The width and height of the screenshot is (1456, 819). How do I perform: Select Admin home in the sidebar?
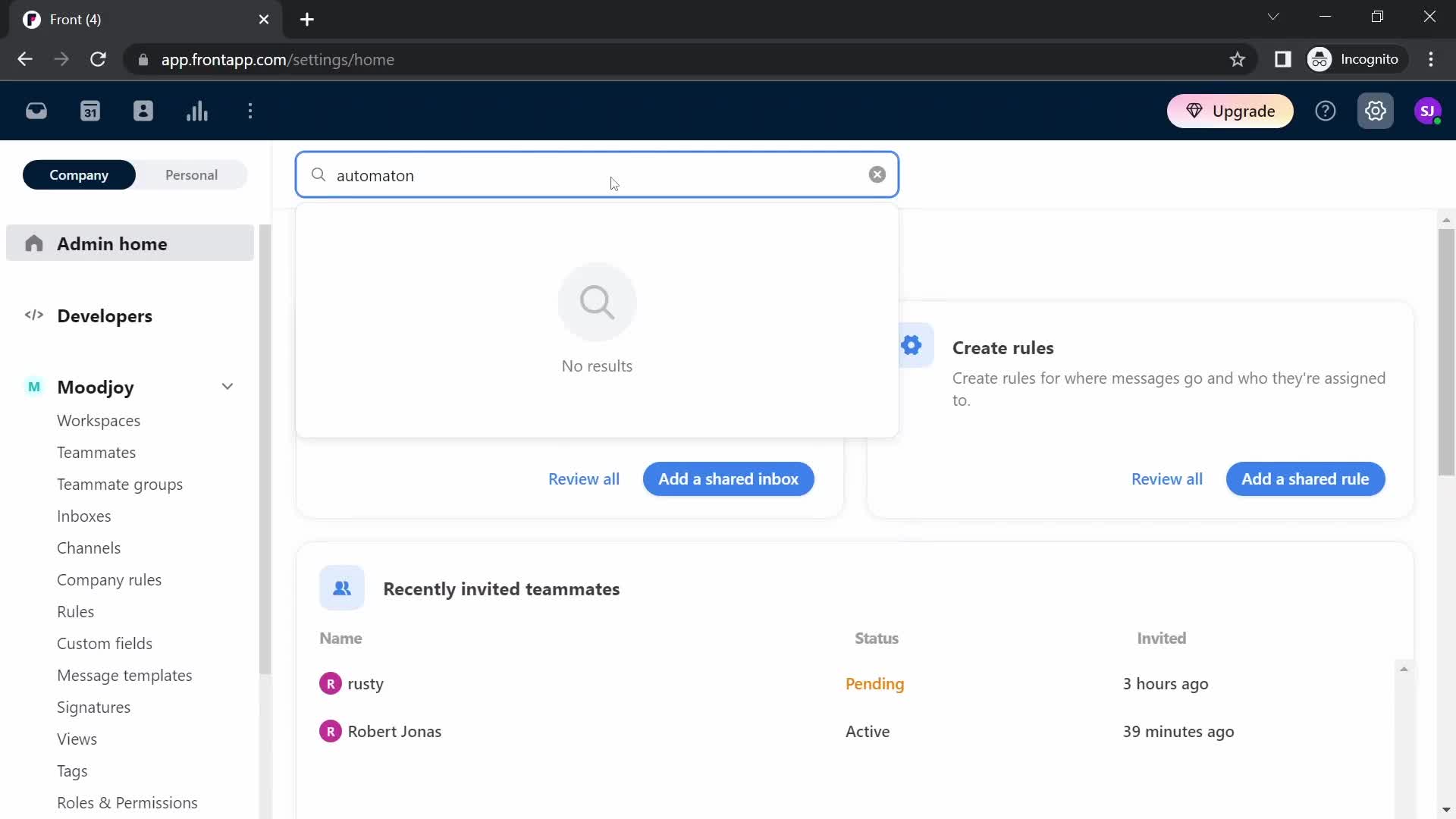click(x=130, y=243)
